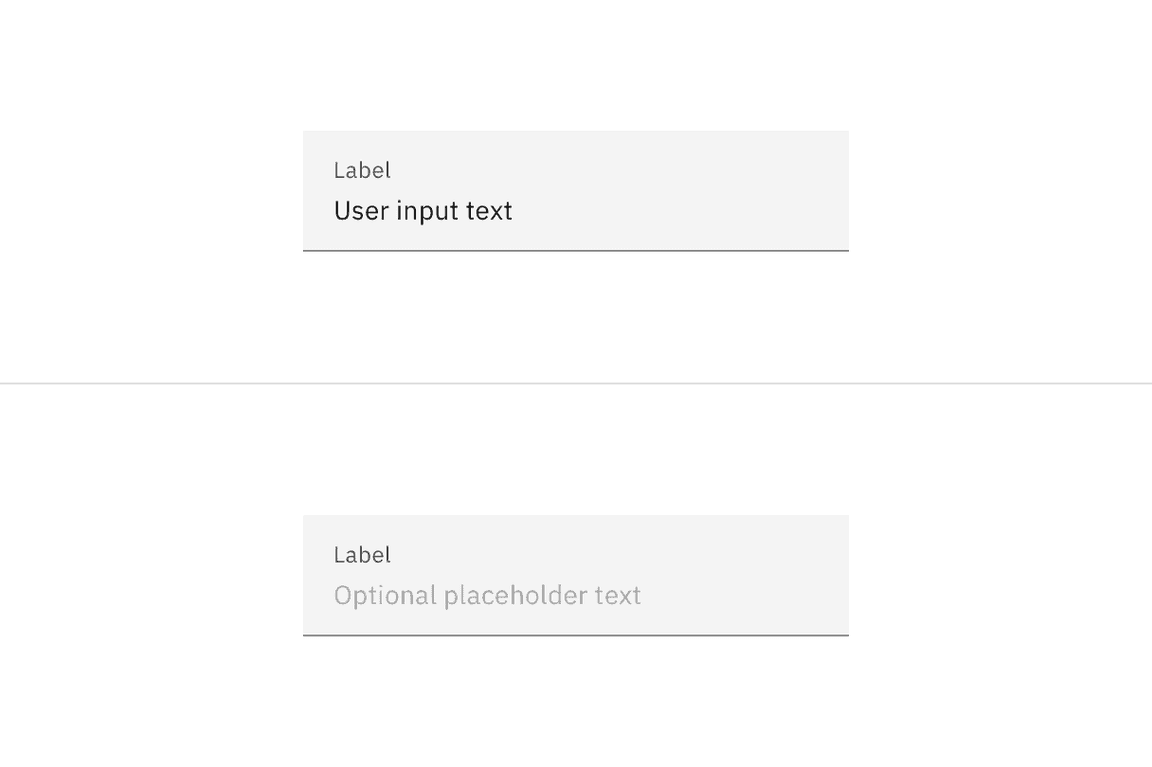The image size is (1152, 767).
Task: Click the underline of the bottom input field
Action: tap(576, 633)
